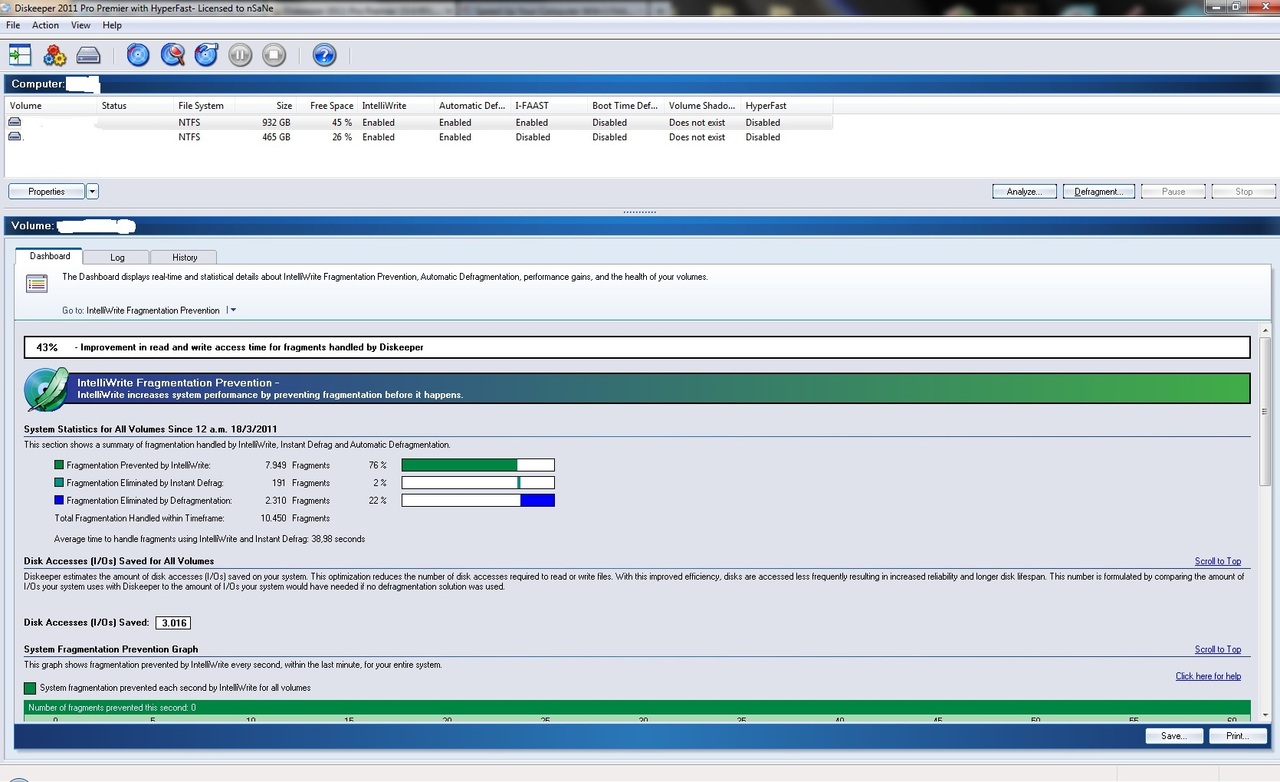The height and width of the screenshot is (782, 1280).
Task: Sort by the Free Space column header
Action: coord(327,105)
